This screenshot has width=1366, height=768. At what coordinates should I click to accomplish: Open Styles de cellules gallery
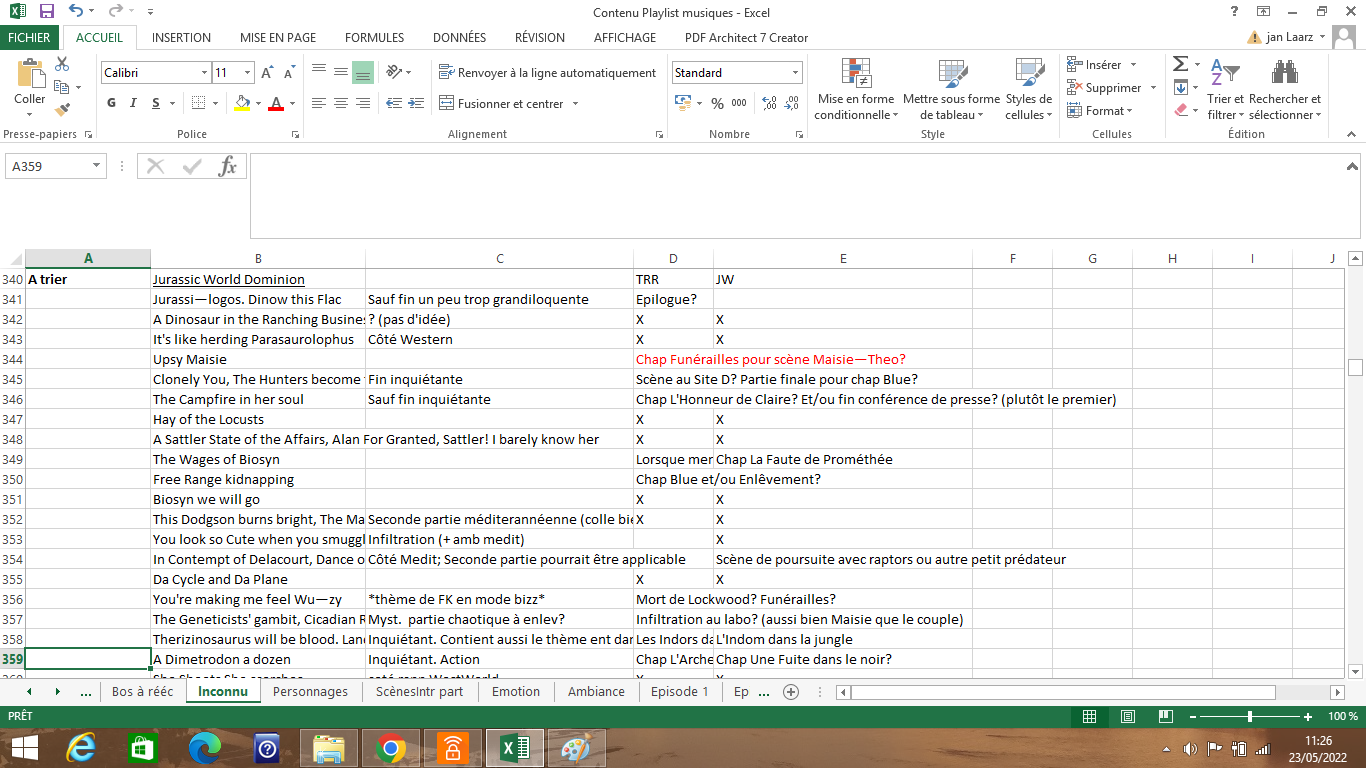(1029, 89)
